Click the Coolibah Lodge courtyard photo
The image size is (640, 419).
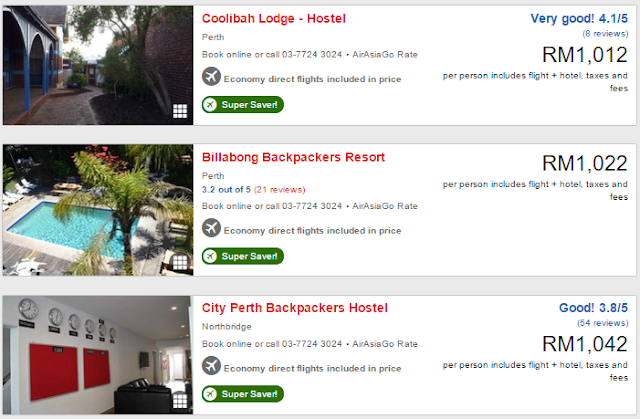tap(98, 65)
